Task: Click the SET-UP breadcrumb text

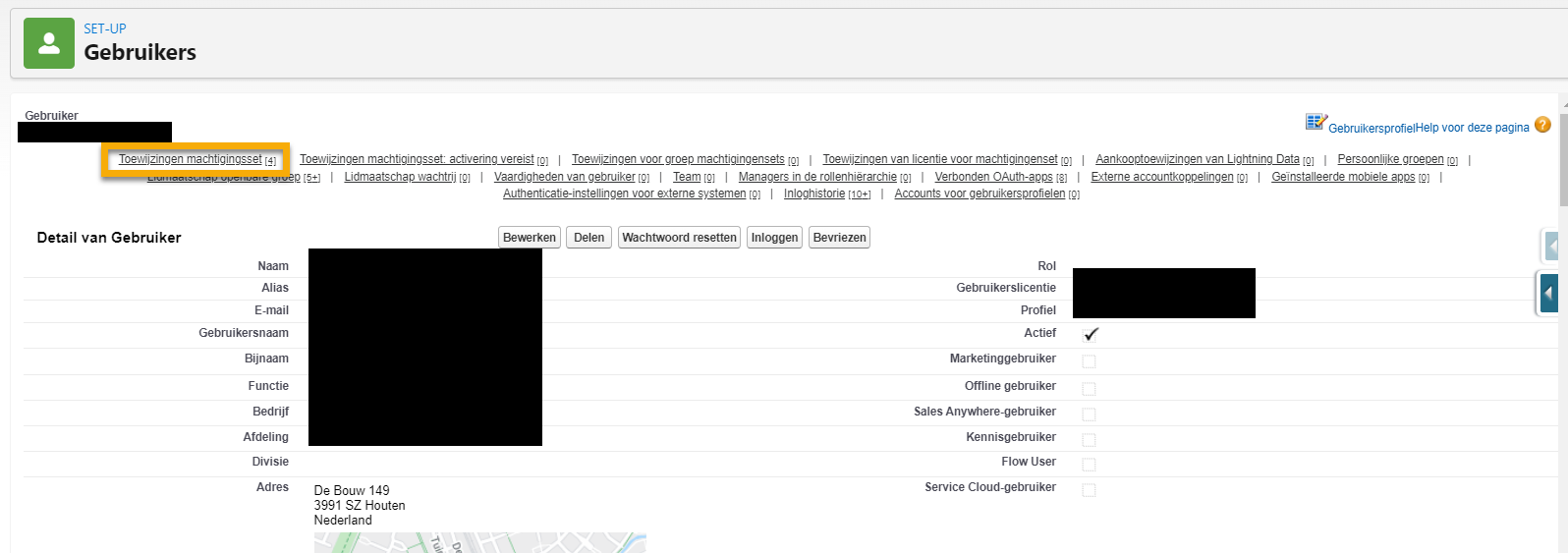Action: [x=105, y=28]
